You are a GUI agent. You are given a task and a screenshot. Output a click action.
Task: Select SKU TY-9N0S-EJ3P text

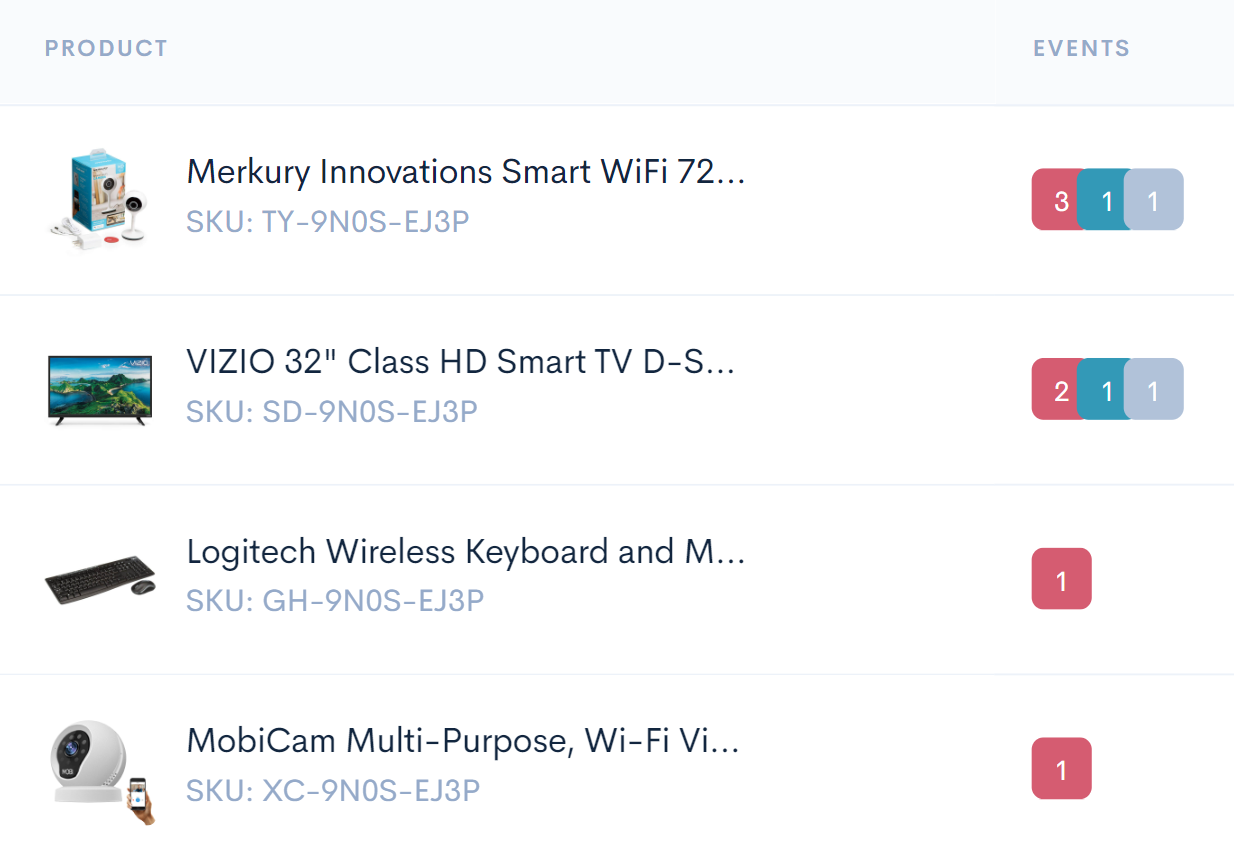click(328, 221)
